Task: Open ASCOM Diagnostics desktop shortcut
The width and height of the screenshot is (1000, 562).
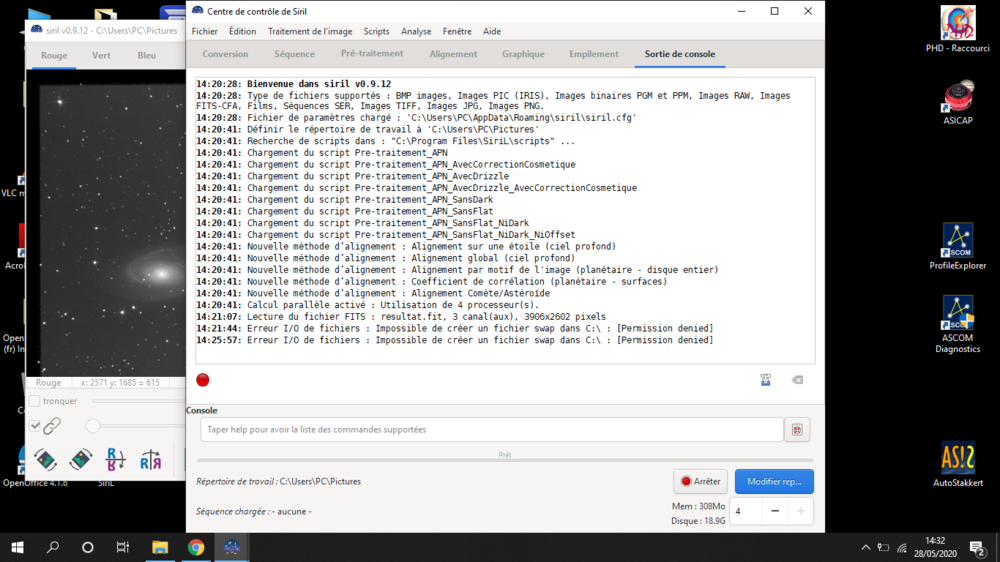Action: pos(957,324)
